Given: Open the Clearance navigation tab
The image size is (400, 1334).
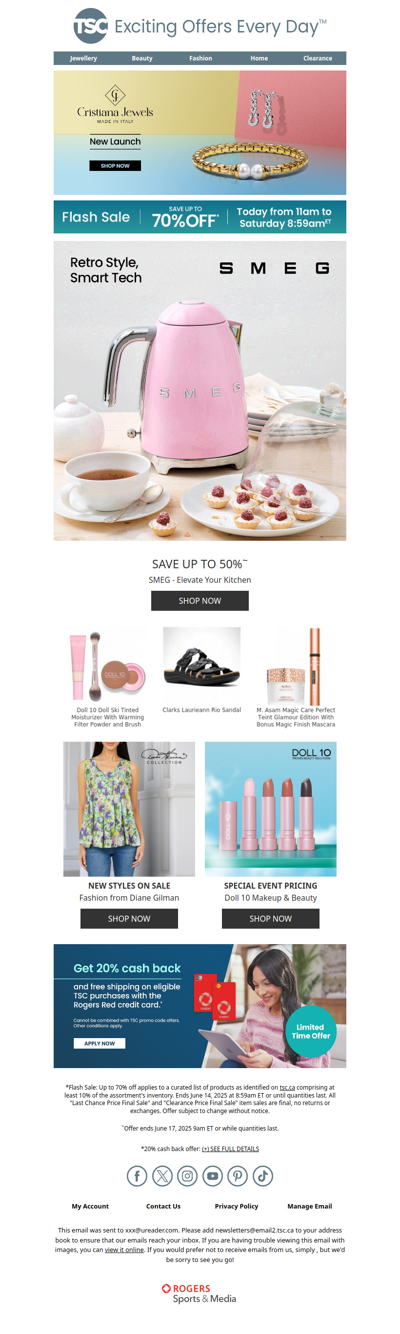Looking at the screenshot, I should (318, 58).
